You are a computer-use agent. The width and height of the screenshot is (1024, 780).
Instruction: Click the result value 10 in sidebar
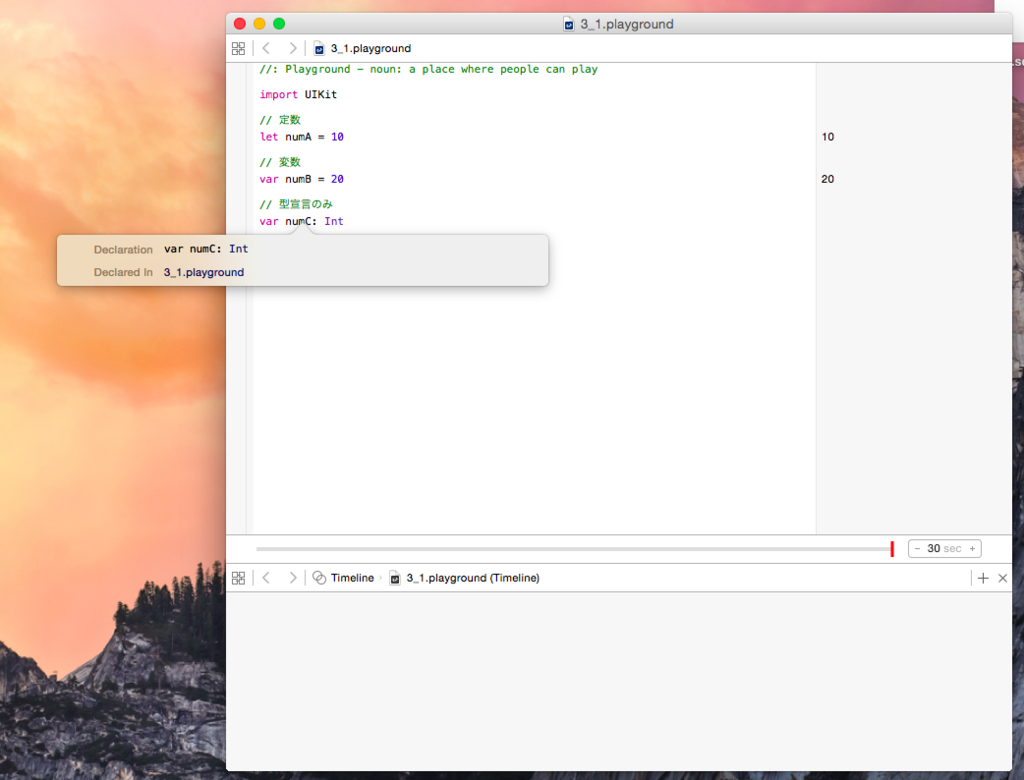(x=827, y=137)
